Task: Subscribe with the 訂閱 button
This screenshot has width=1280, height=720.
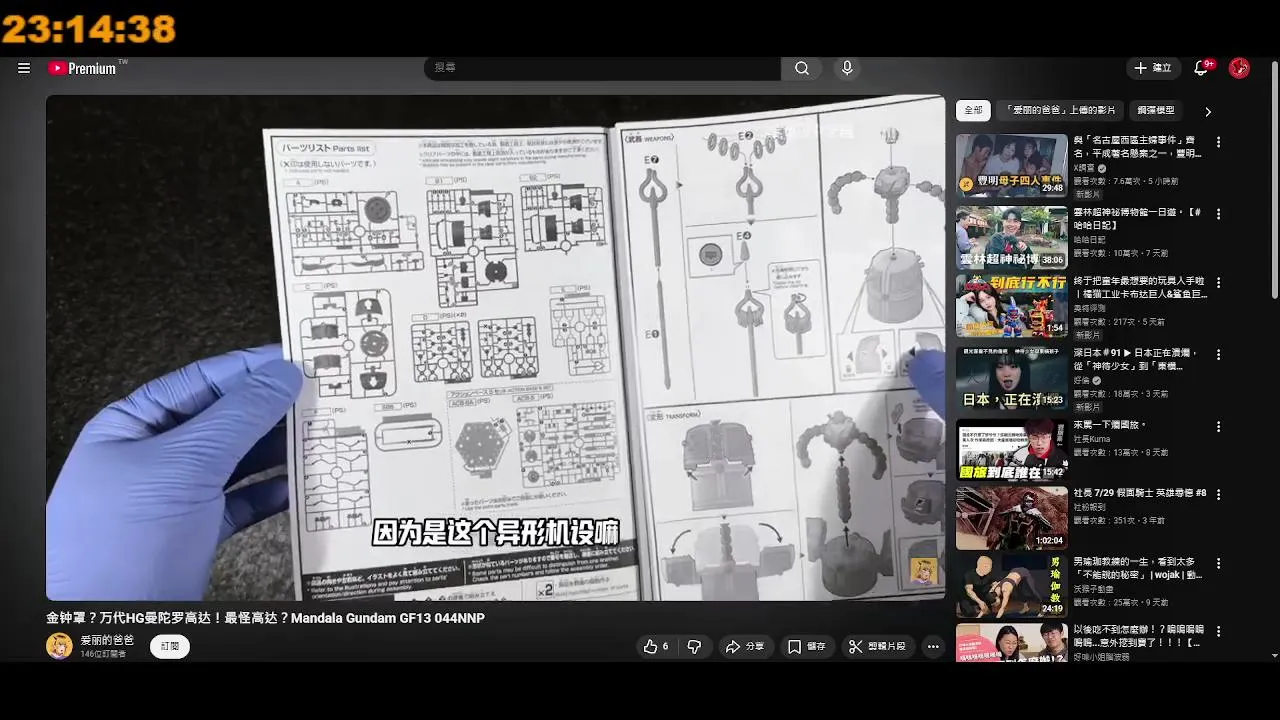Action: click(x=170, y=646)
